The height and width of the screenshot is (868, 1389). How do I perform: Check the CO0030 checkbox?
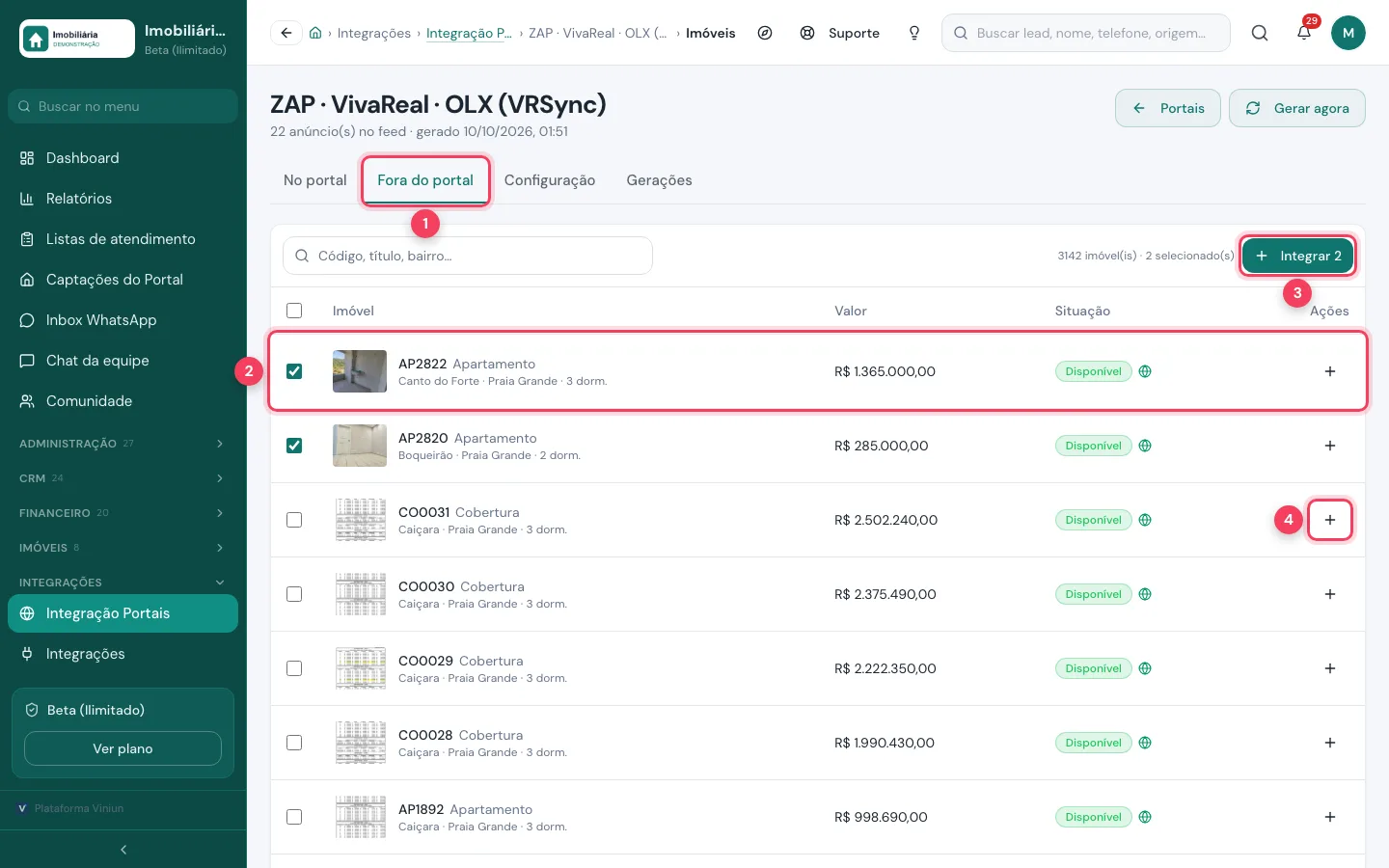294,594
